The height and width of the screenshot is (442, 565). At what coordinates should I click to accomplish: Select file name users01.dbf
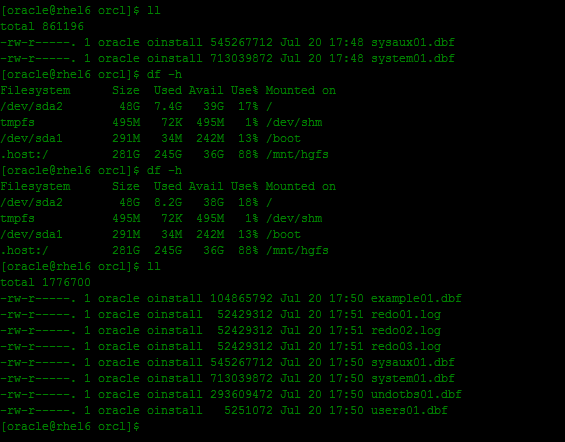[409, 410]
